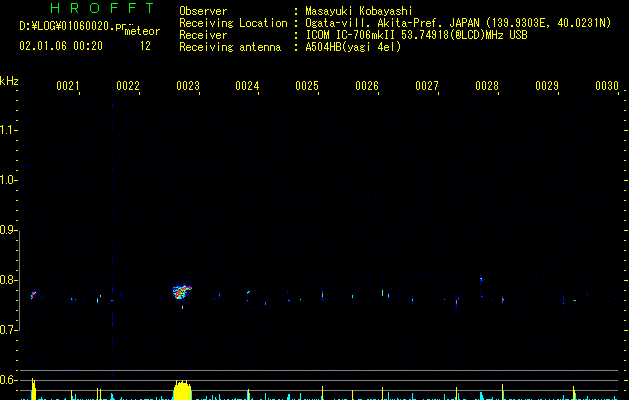Click the kHz axis unit label
Screen dimensions: 629x400
[x=9, y=81]
